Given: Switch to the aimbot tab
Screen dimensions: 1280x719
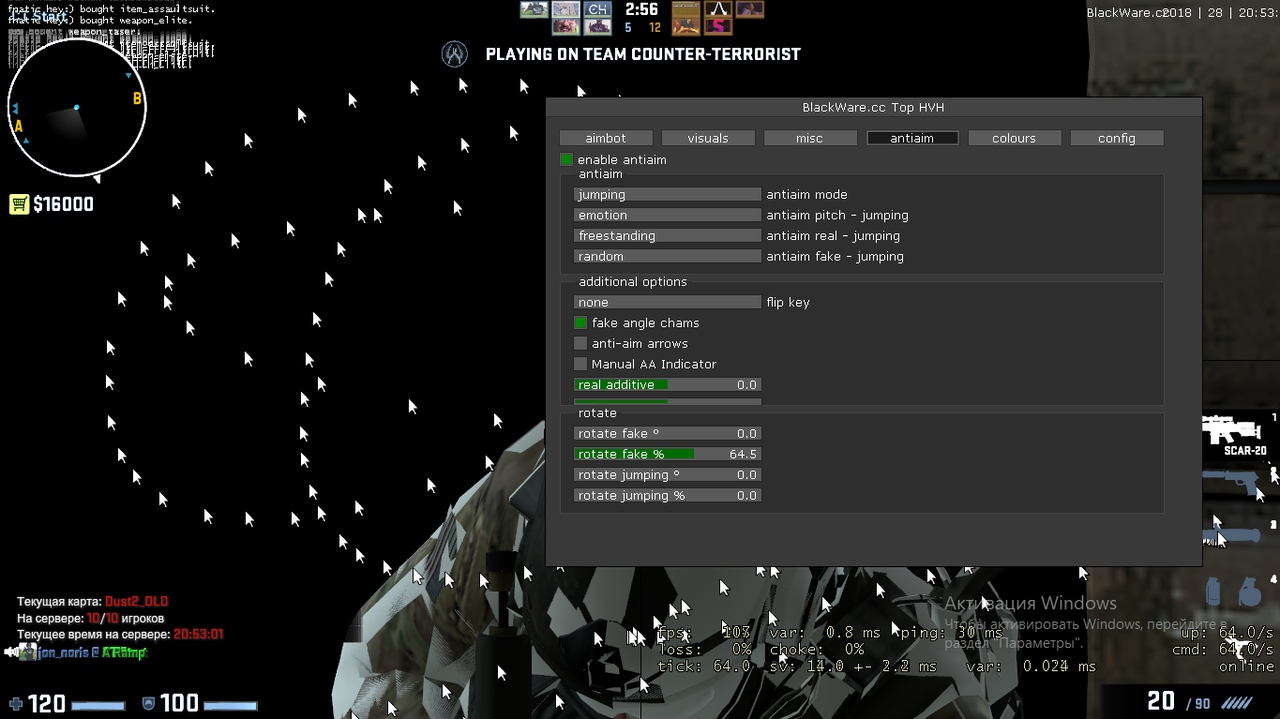Looking at the screenshot, I should (x=606, y=138).
